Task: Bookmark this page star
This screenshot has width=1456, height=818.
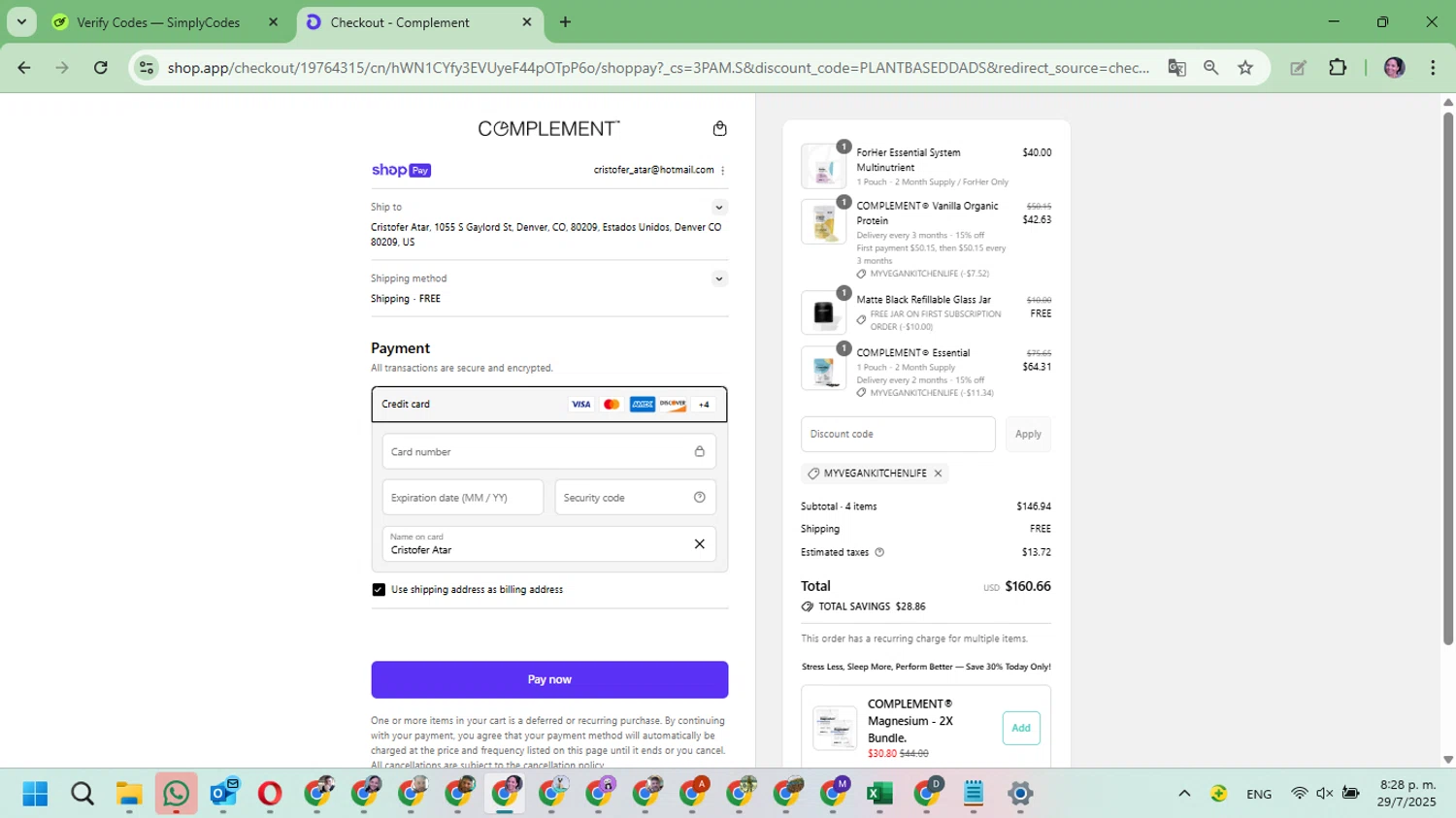Action: click(x=1245, y=68)
